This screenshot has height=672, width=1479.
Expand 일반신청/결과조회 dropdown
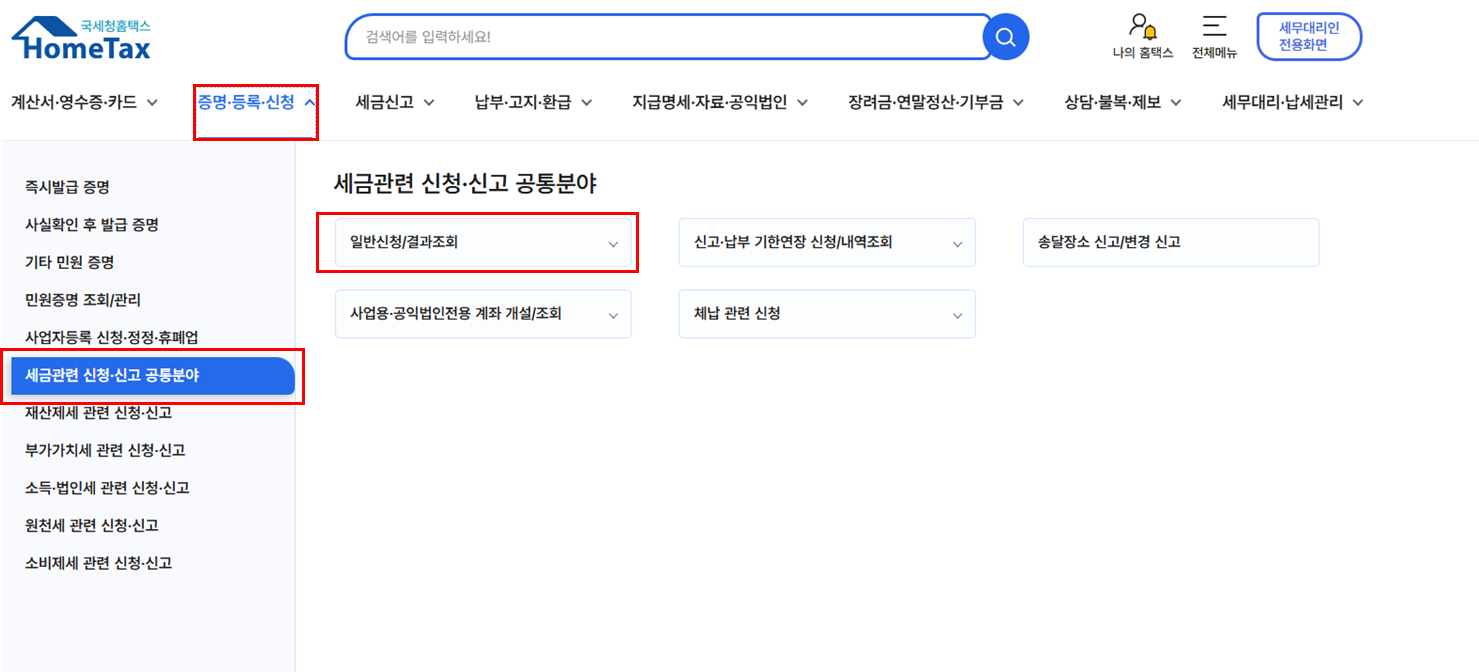point(483,242)
